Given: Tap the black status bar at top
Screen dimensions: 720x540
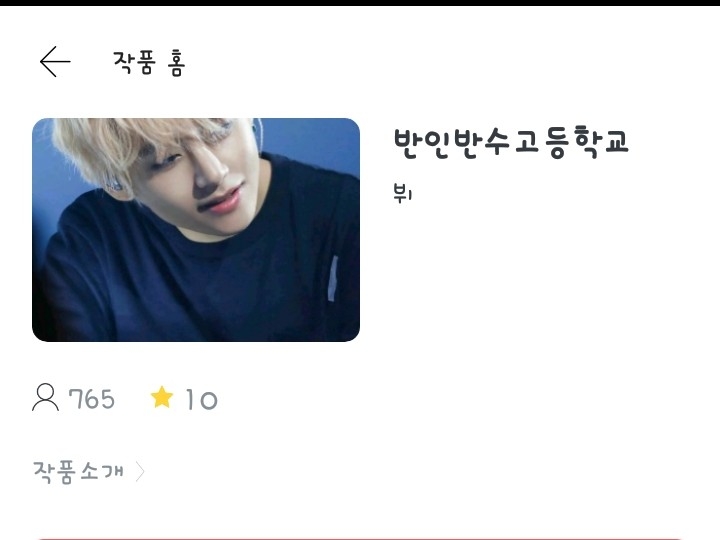Looking at the screenshot, I should [360, 3].
